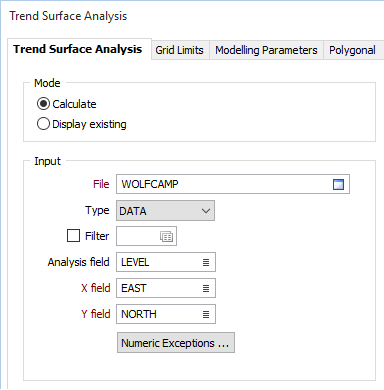Screen dimensions: 384x390
Task: Go to the Polygonal tab
Action: pos(353,50)
